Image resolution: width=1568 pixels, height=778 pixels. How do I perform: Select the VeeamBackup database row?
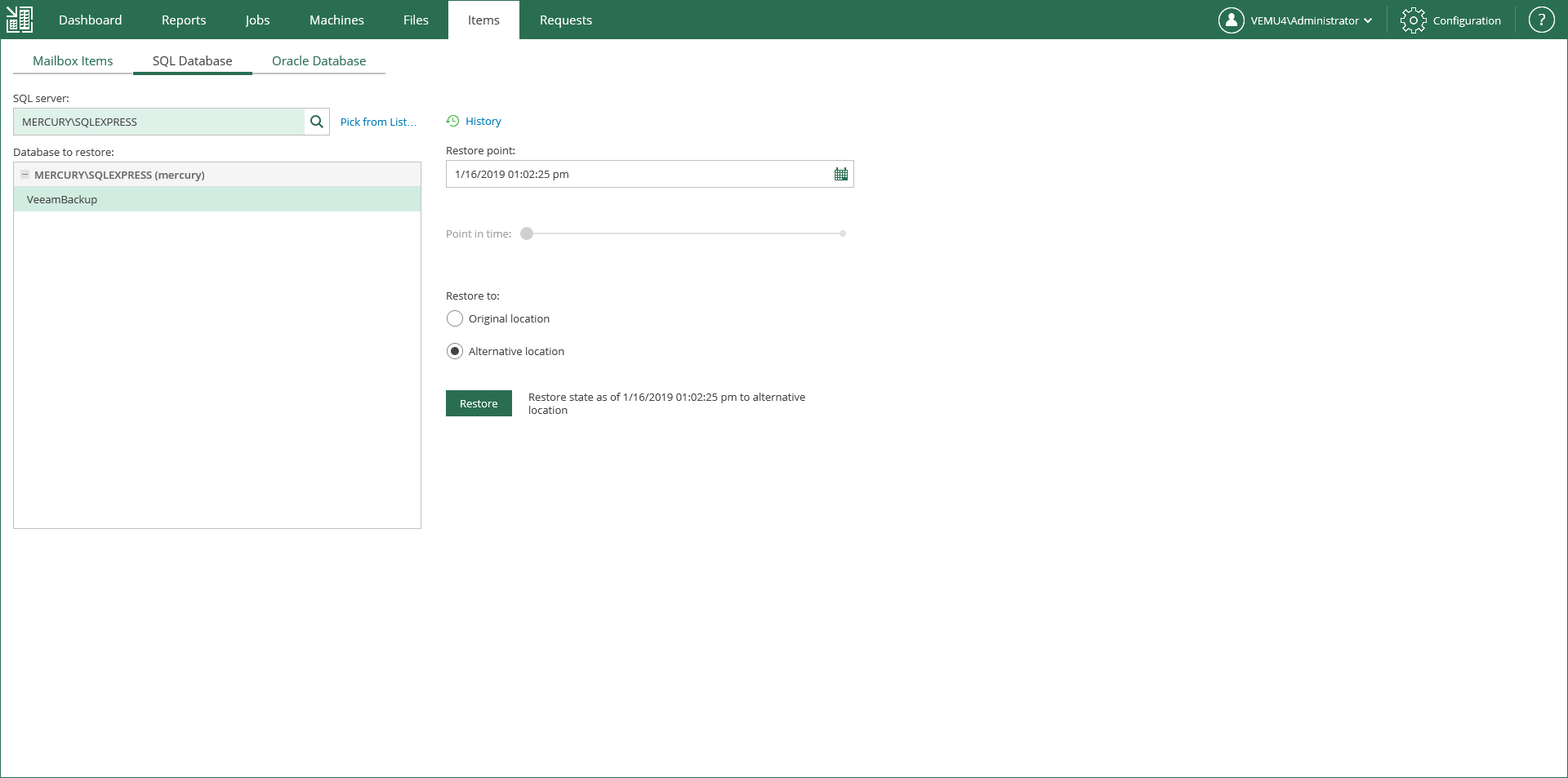[217, 199]
